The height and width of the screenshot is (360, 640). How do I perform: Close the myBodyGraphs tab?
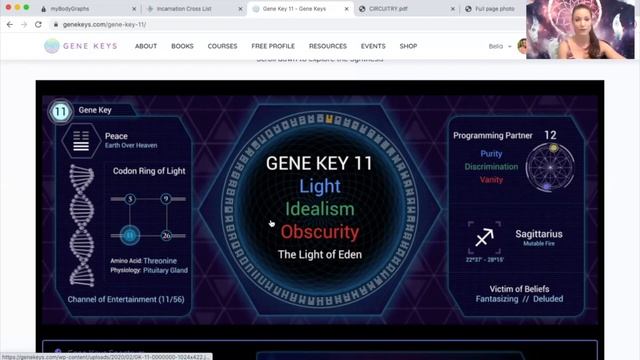[x=134, y=9]
